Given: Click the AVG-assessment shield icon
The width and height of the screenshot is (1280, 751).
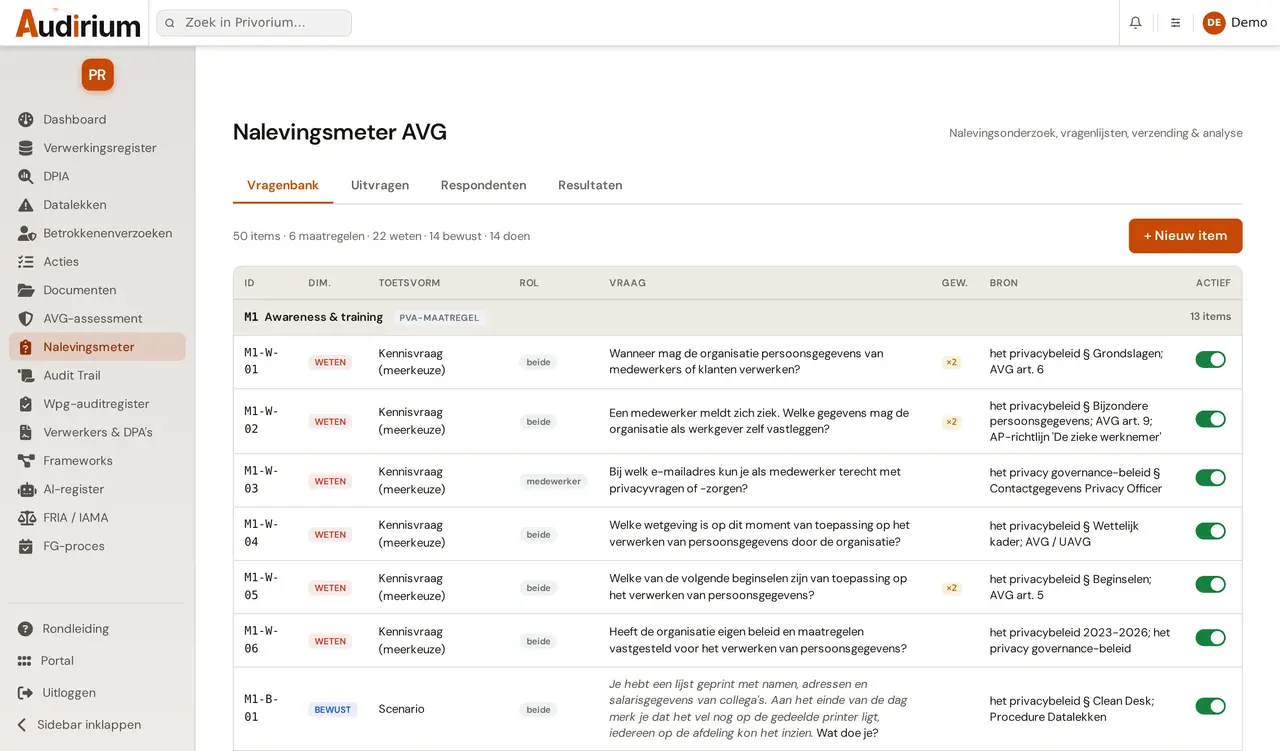Looking at the screenshot, I should click(x=26, y=319).
